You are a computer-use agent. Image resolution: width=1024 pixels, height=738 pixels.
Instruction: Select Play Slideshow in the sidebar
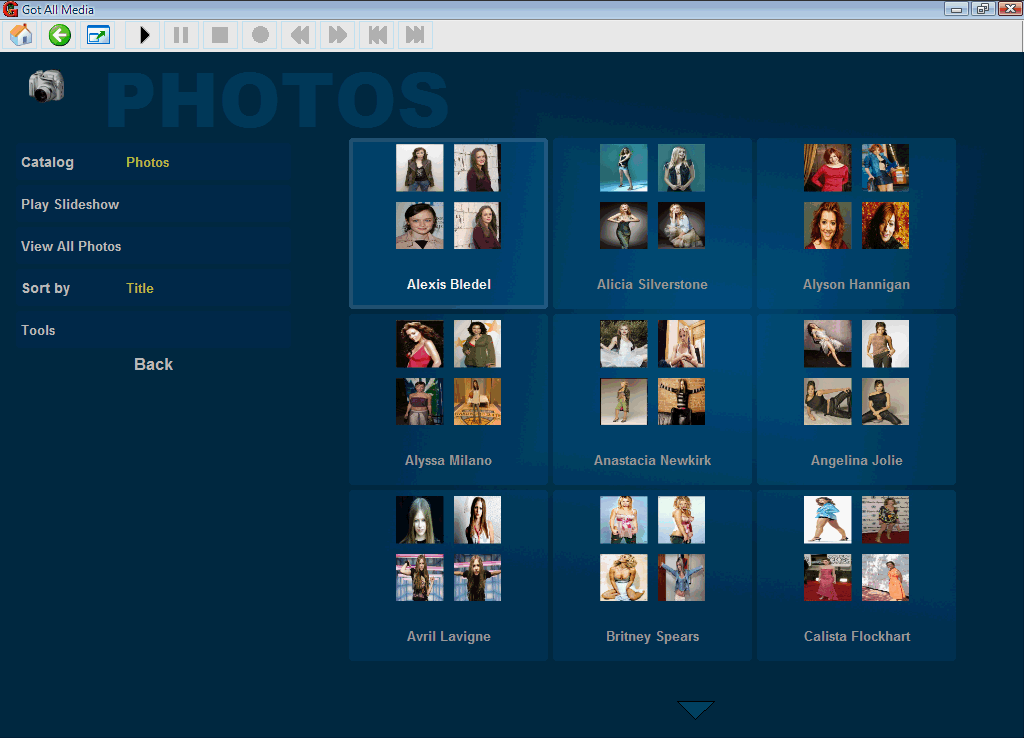click(153, 204)
